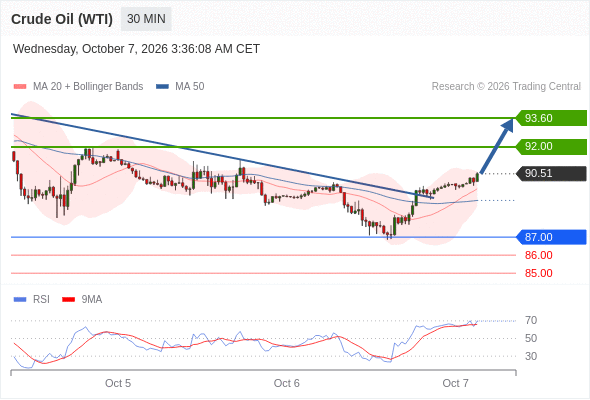Click the MA 20 + Bollinger Bands legend swatch

(20, 87)
